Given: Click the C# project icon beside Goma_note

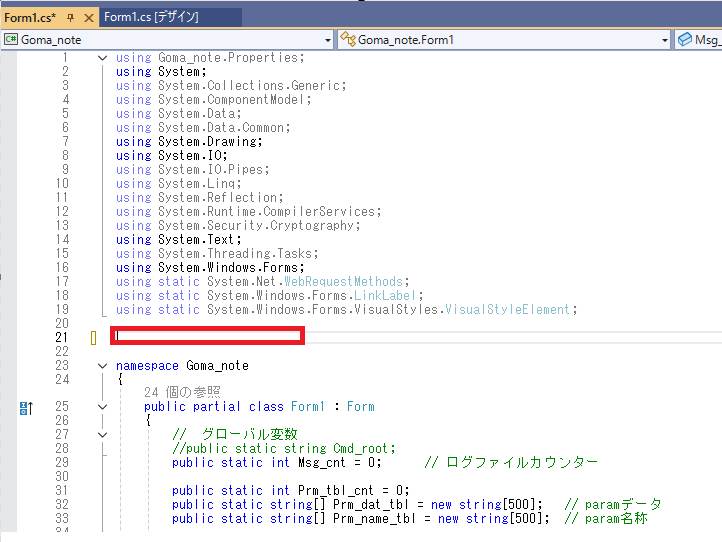Looking at the screenshot, I should 11,40.
